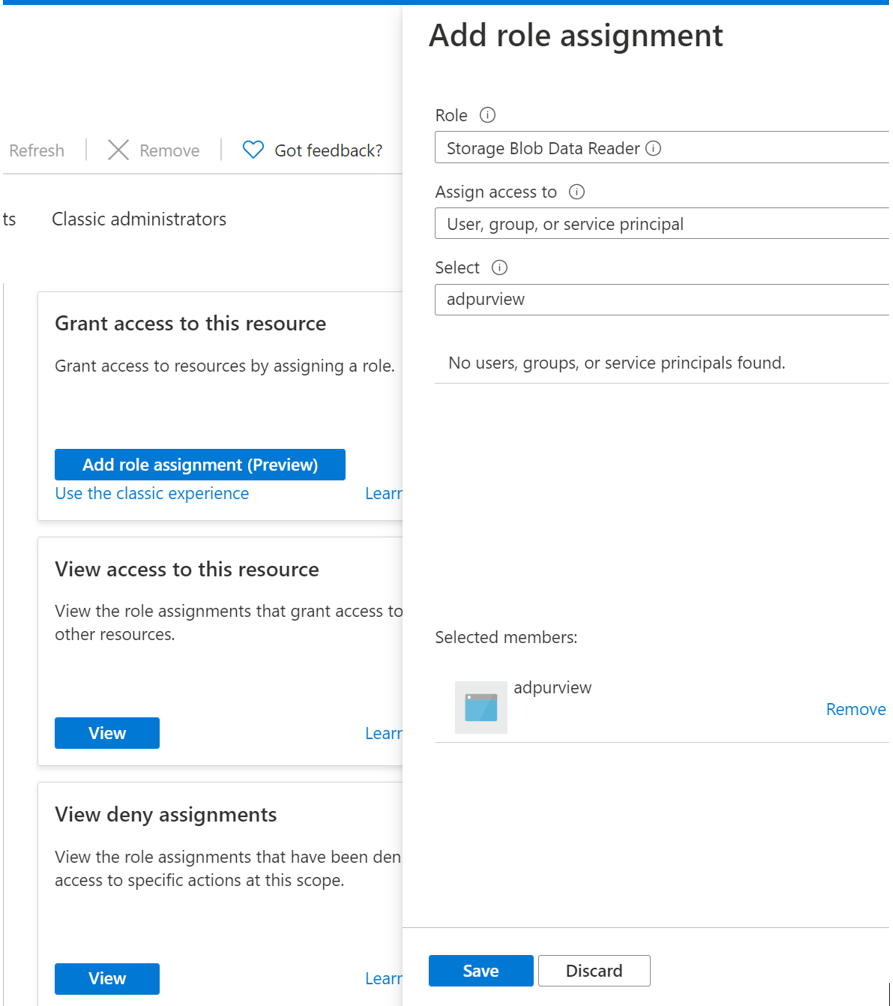Open Learn more link in Grant access card
This screenshot has width=893, height=1006.
(384, 493)
